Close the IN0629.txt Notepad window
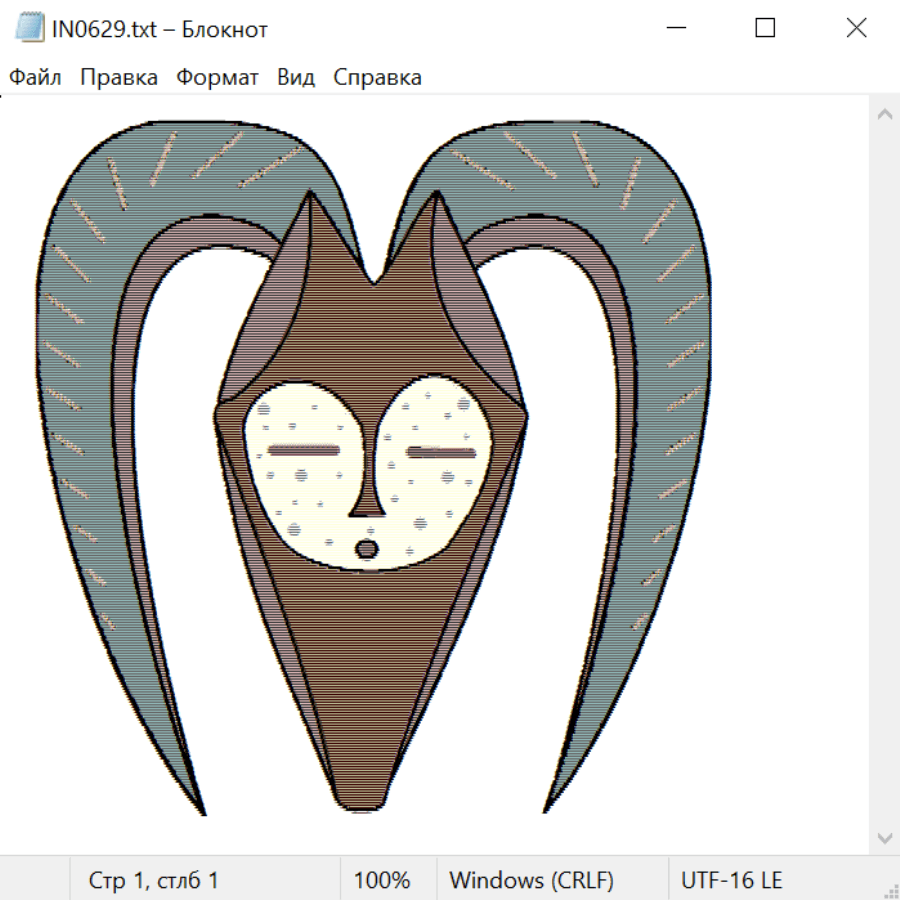The height and width of the screenshot is (900, 900). pos(856,28)
